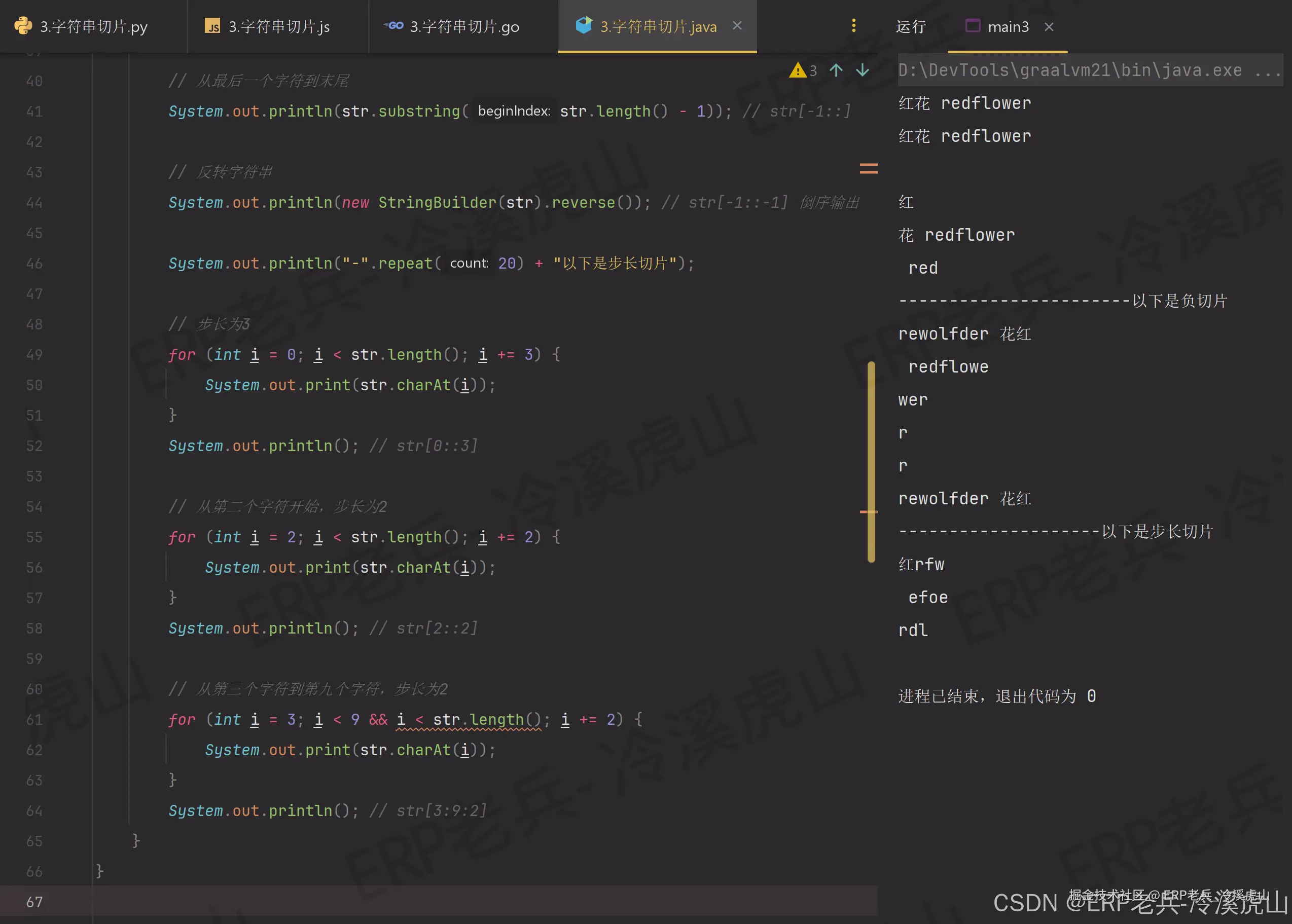Select the main3 run configuration tab
The image size is (1292, 924).
(x=1008, y=27)
